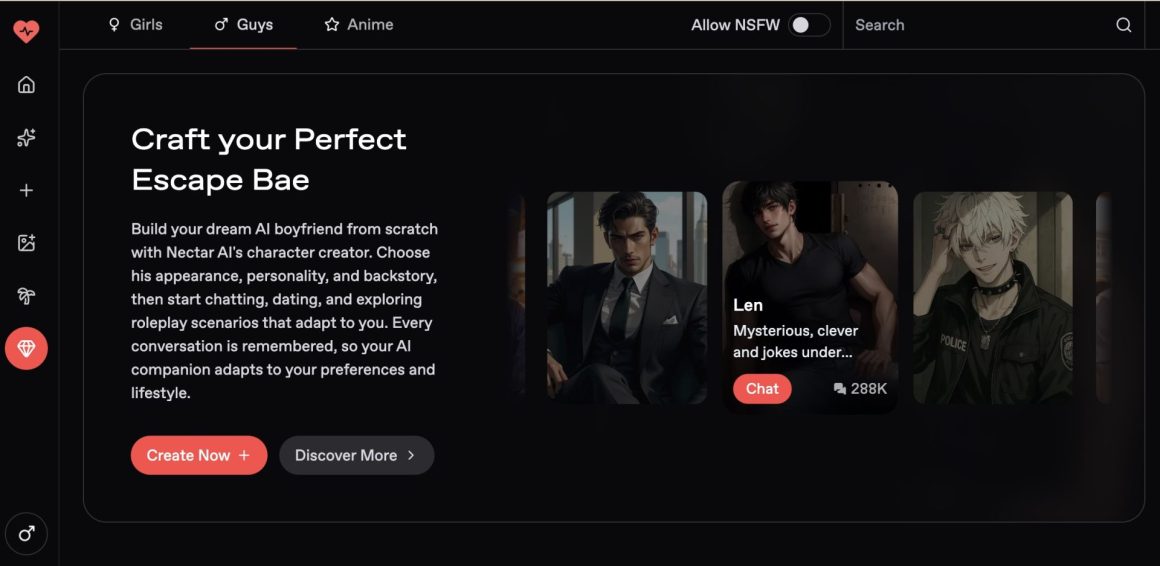The width and height of the screenshot is (1160, 566).
Task: Open the Home icon in sidebar
Action: 26,84
